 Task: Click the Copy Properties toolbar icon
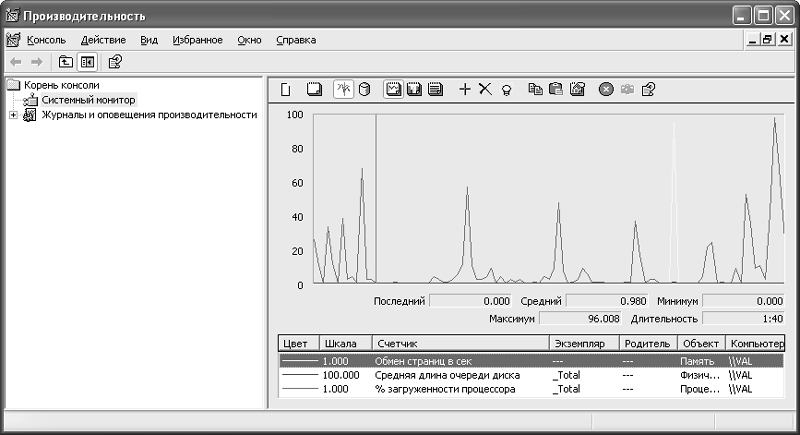point(535,89)
